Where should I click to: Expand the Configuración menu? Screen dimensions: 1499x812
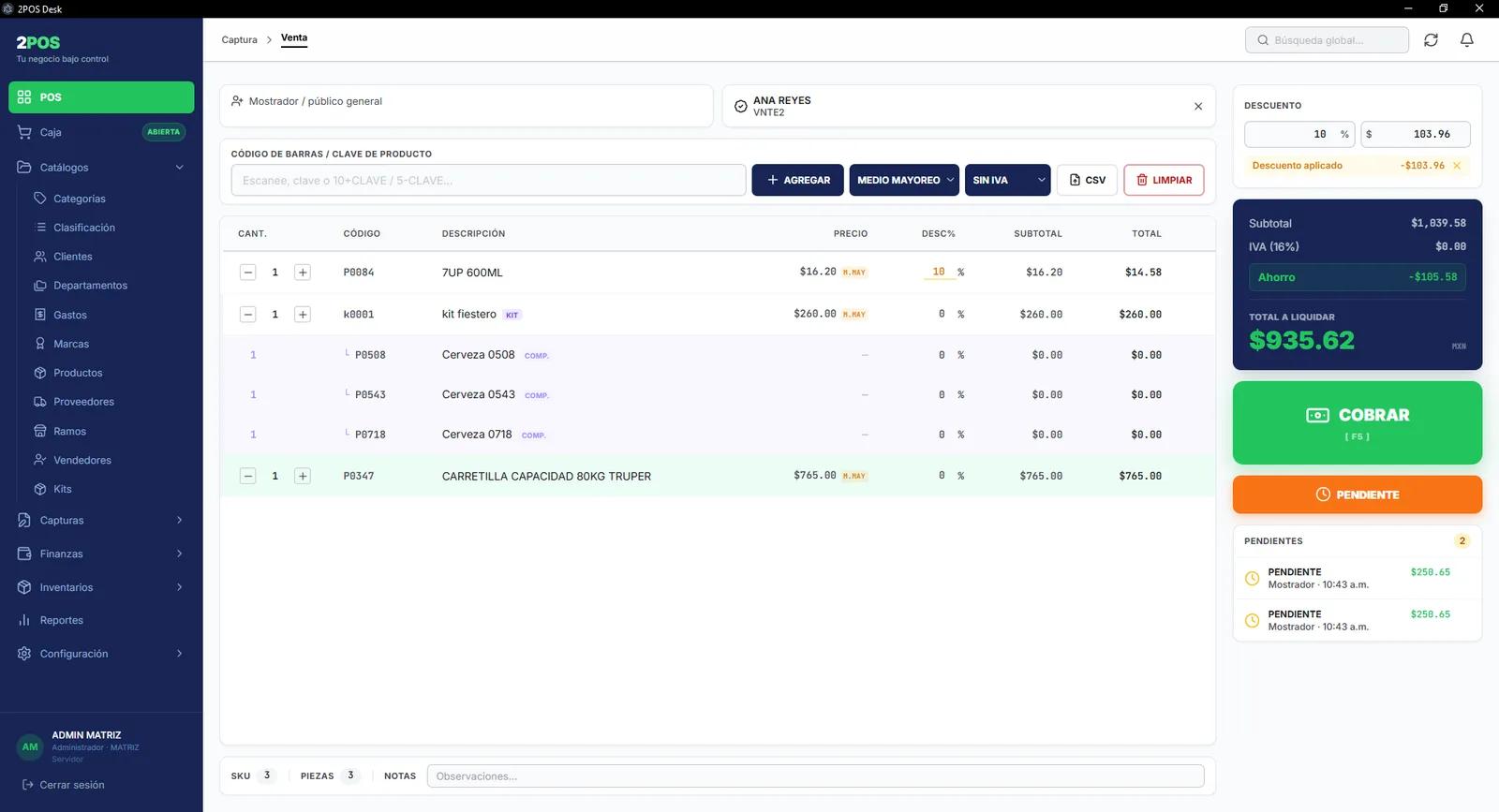101,654
